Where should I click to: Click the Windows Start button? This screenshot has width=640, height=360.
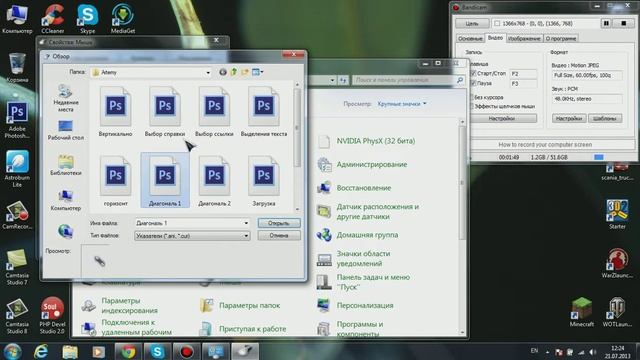click(12, 351)
